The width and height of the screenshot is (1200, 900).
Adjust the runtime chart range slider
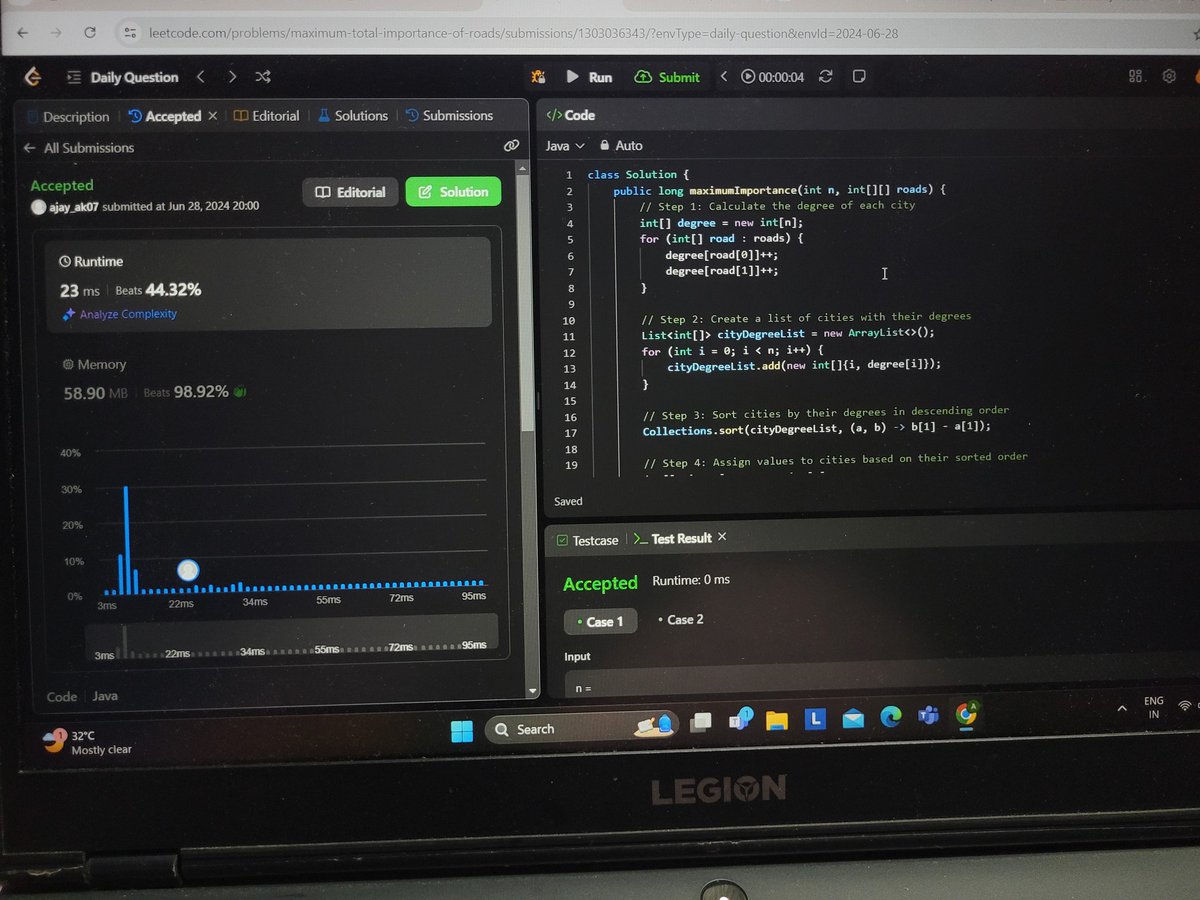291,637
